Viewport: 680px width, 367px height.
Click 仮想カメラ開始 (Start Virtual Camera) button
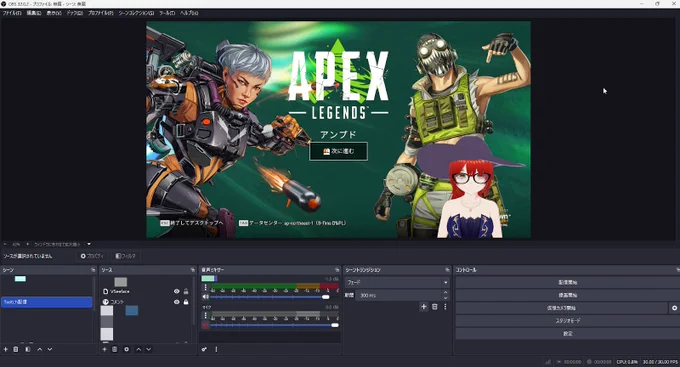pos(561,308)
